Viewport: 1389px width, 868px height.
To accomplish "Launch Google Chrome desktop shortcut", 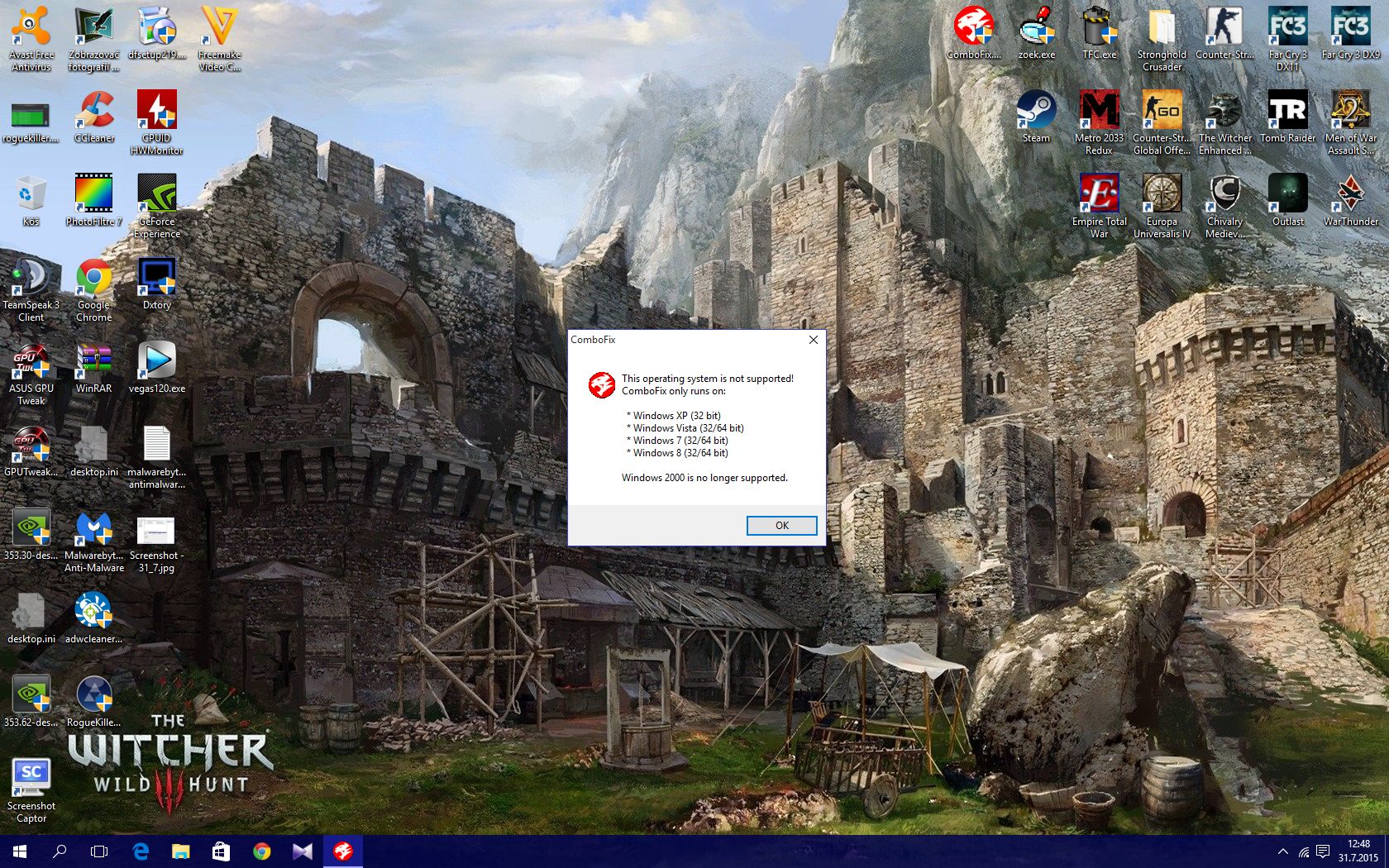I will pos(93,289).
